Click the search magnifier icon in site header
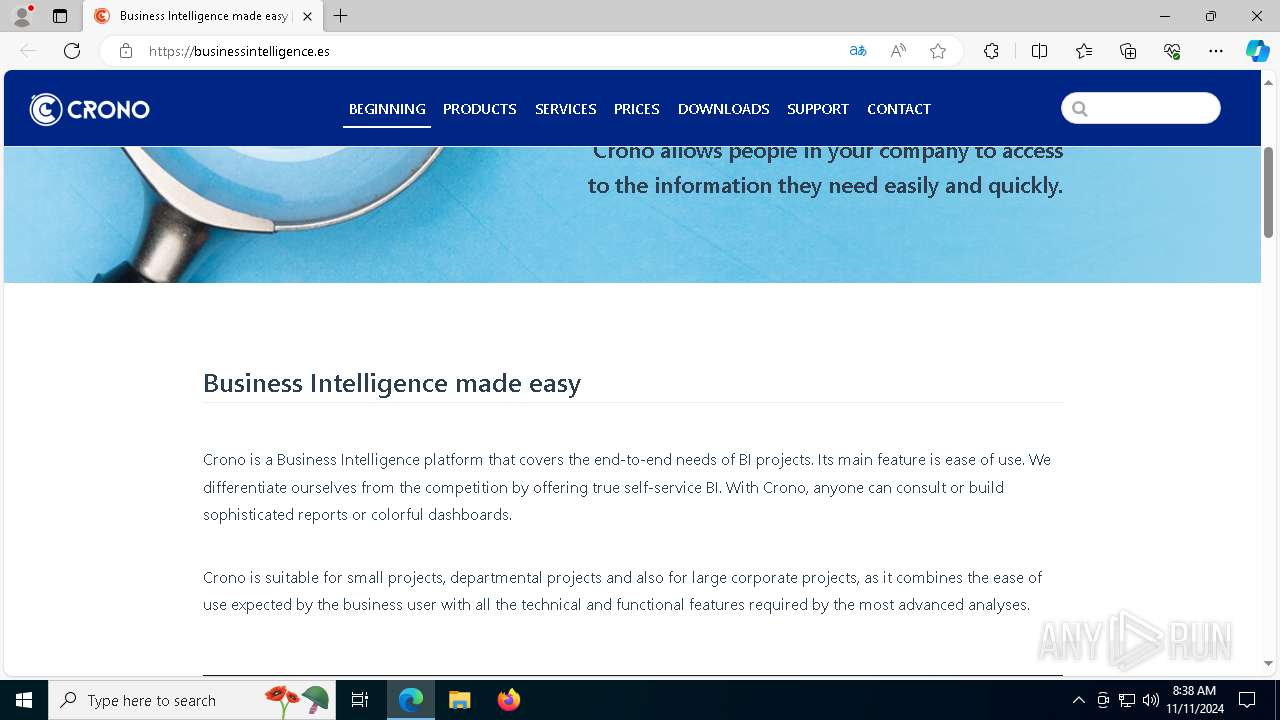The width and height of the screenshot is (1280, 720). [1080, 109]
